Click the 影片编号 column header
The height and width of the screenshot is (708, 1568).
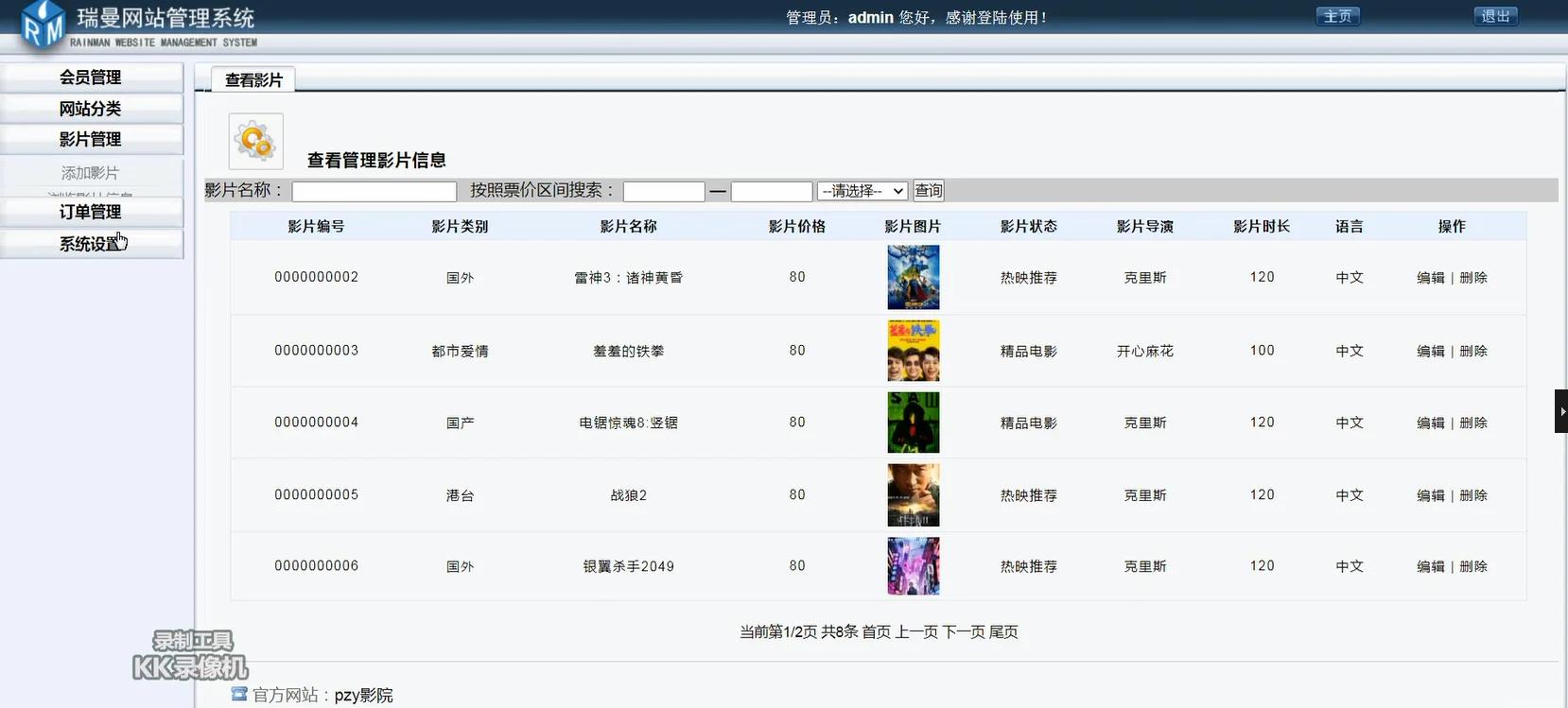tap(316, 226)
